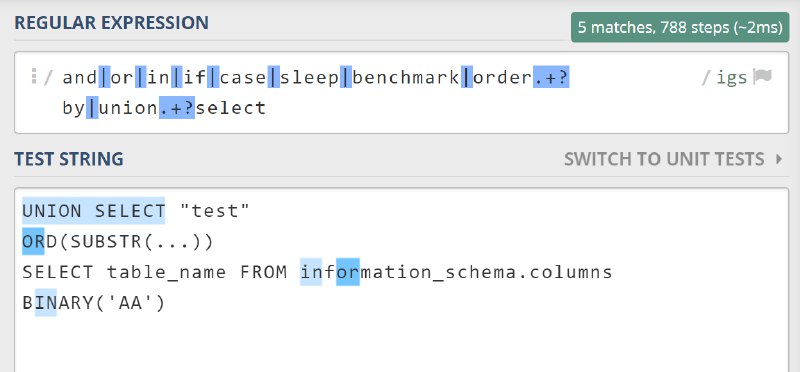
Task: Click the highlighted .+? quantifier after "union"
Action: 177,108
